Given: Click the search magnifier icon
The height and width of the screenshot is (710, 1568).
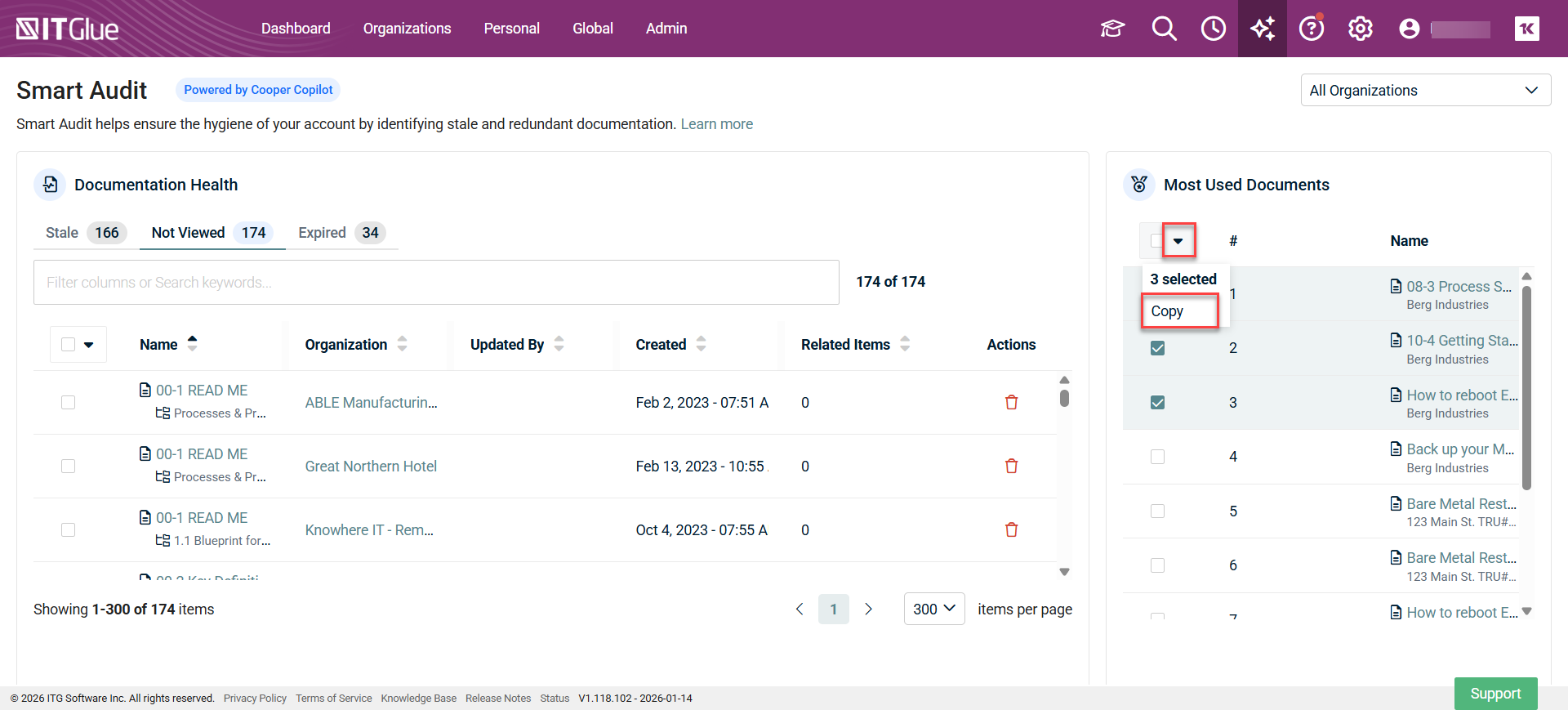Looking at the screenshot, I should tap(1164, 29).
